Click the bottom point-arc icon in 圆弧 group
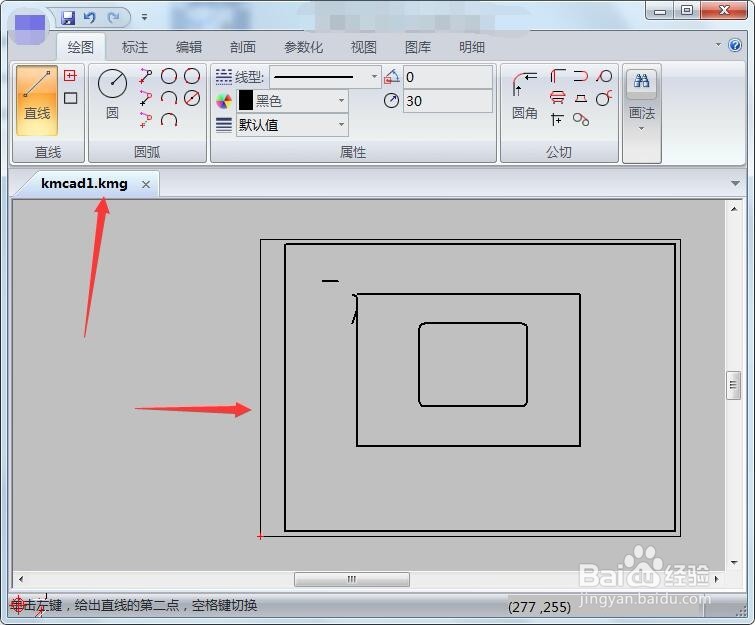The image size is (755, 625). [145, 120]
